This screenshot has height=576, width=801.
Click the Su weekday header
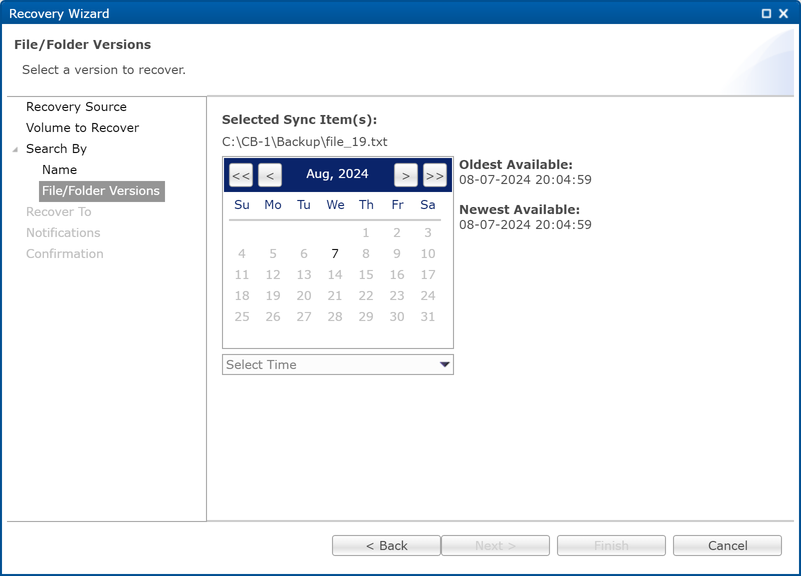pos(242,205)
